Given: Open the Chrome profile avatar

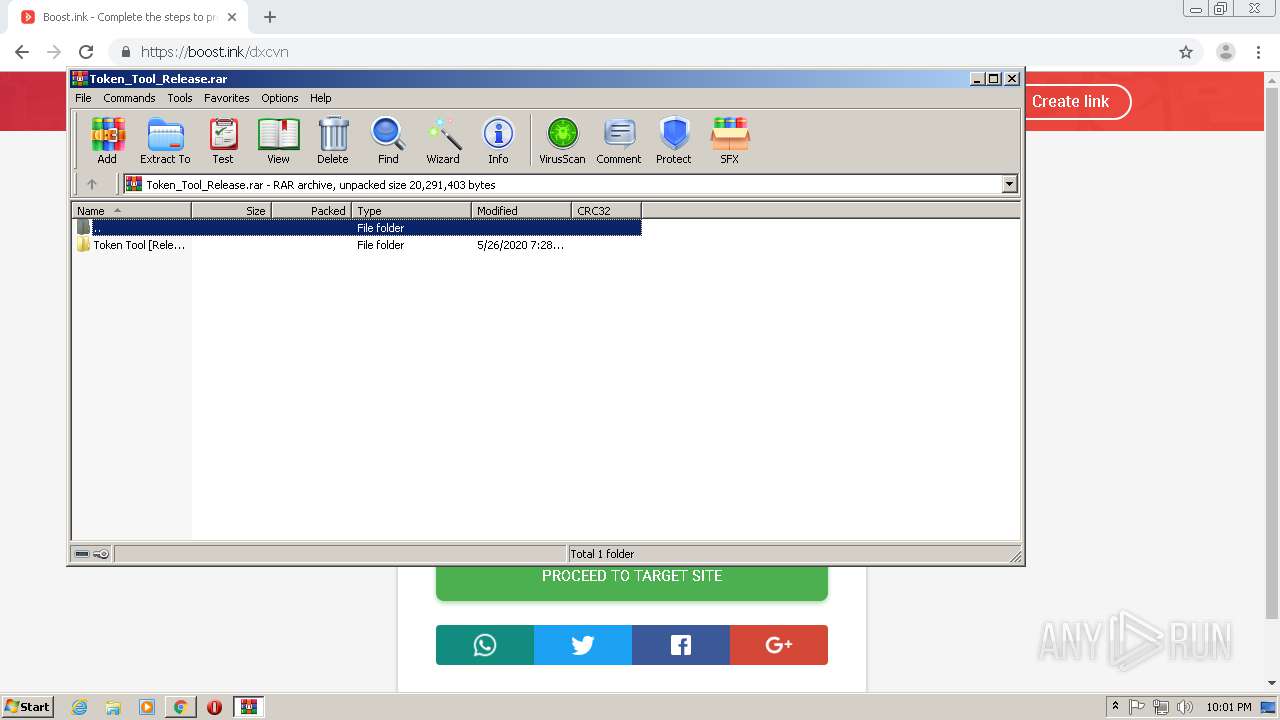Looking at the screenshot, I should click(x=1226, y=52).
